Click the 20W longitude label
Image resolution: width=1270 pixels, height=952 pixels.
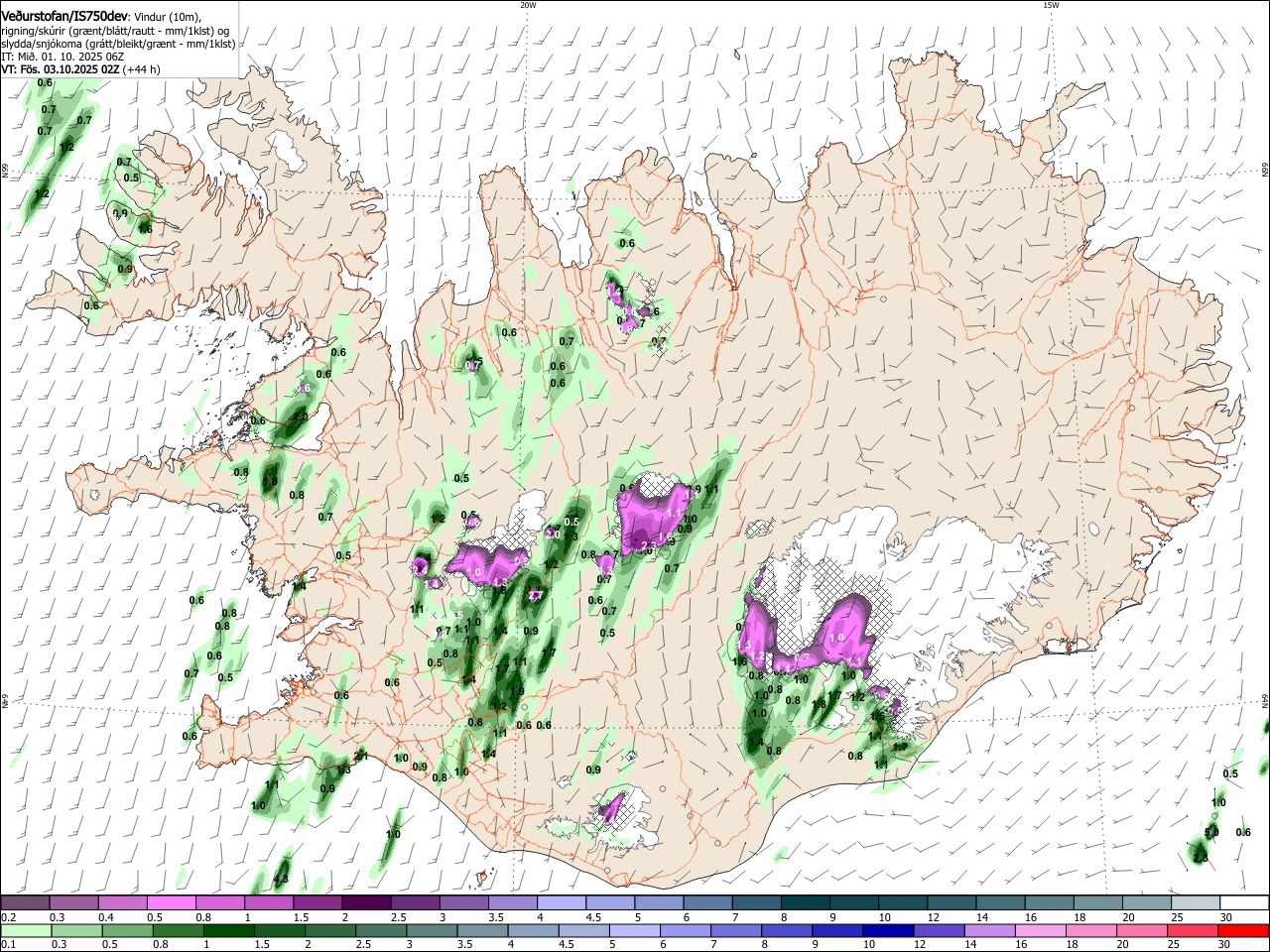528,5
